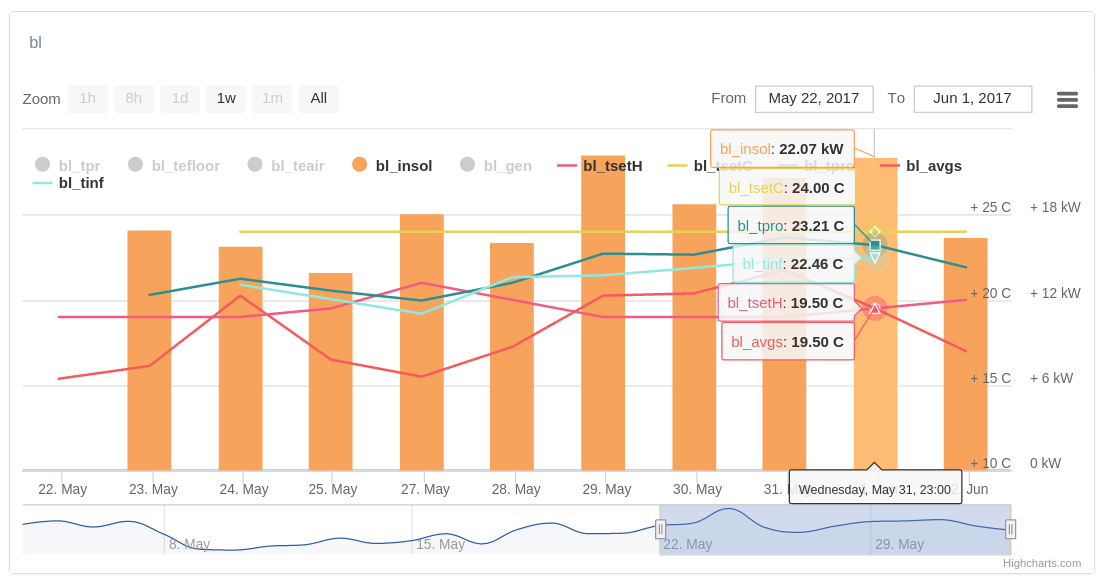Screen dimensions: 1109x583
Task: Open the chart context menu hamburger icon
Action: coord(1067,100)
